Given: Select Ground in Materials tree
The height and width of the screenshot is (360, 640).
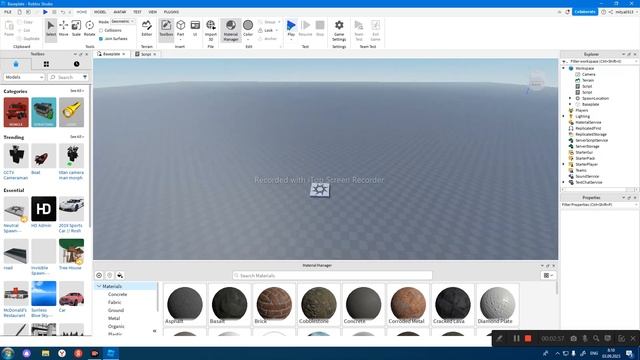Looking at the screenshot, I should [116, 311].
